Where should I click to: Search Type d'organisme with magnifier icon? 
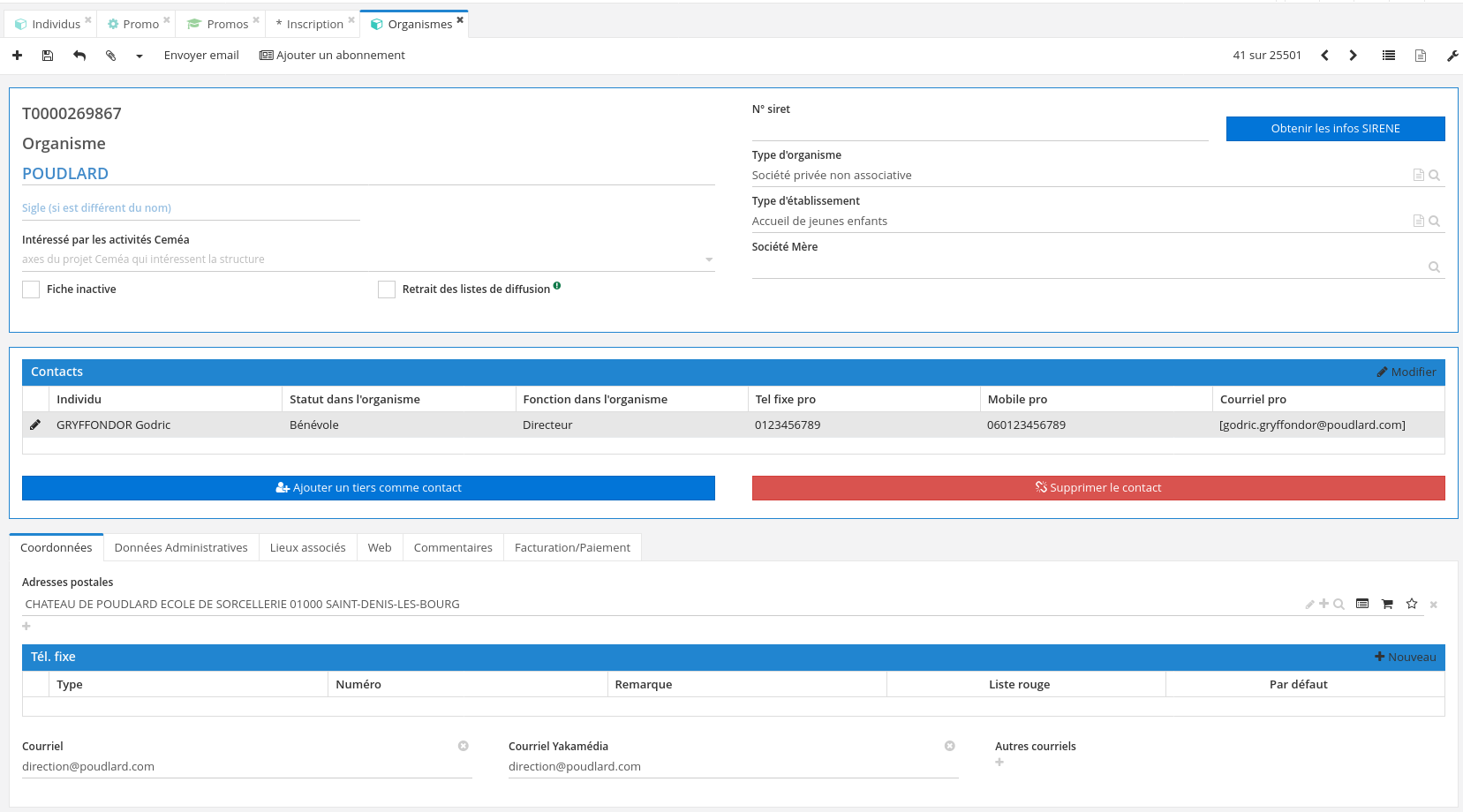(1435, 175)
